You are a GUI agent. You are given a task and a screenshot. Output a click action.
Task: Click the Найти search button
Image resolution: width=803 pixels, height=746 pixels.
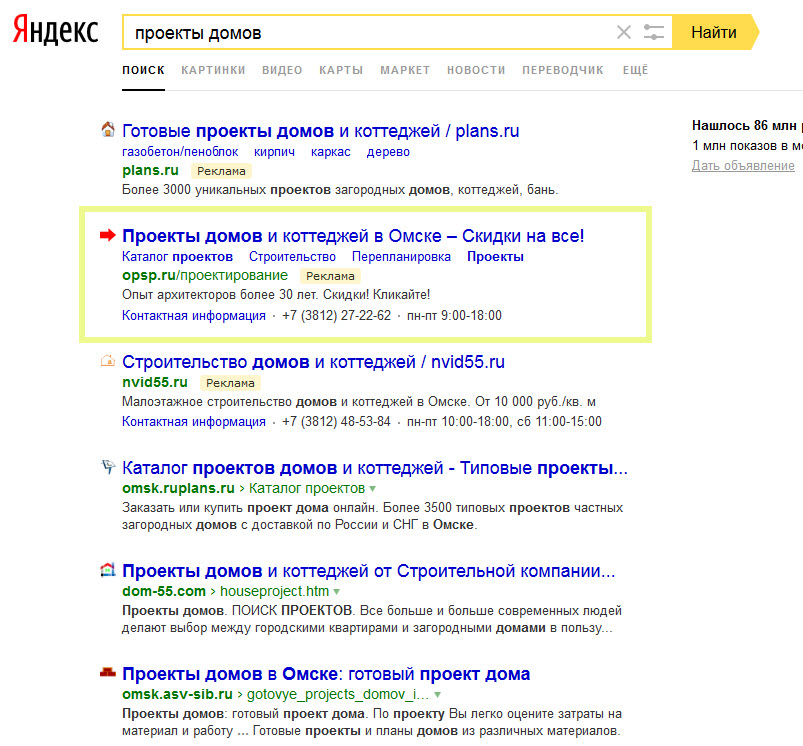click(x=715, y=32)
